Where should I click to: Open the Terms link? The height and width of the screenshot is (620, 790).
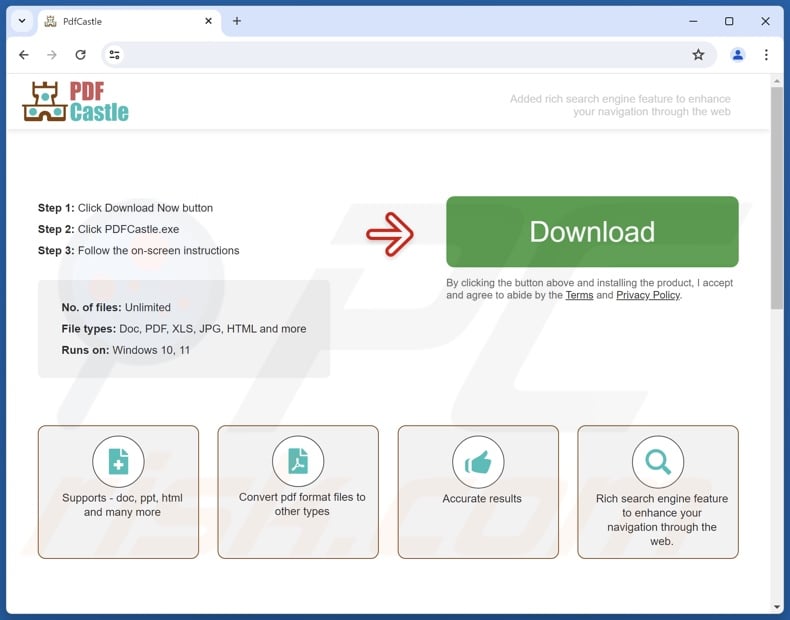(579, 295)
